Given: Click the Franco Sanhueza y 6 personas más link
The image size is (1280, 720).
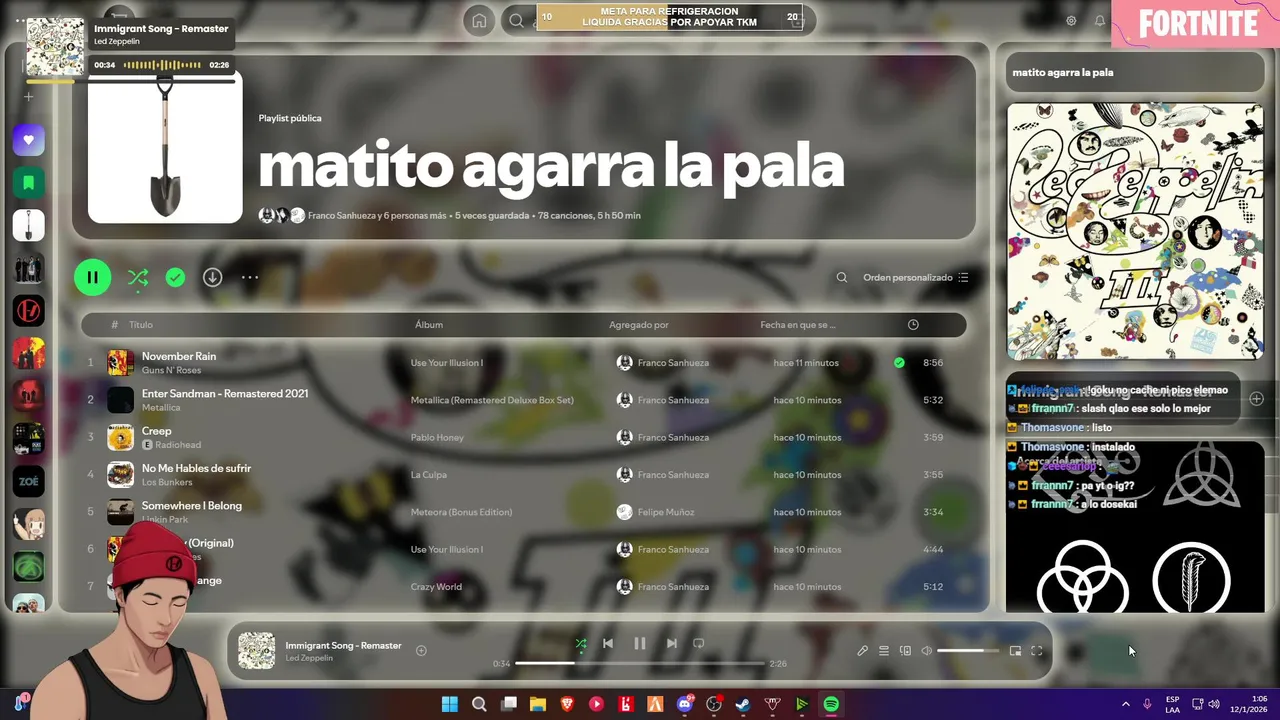Looking at the screenshot, I should pyautogui.click(x=376, y=215).
